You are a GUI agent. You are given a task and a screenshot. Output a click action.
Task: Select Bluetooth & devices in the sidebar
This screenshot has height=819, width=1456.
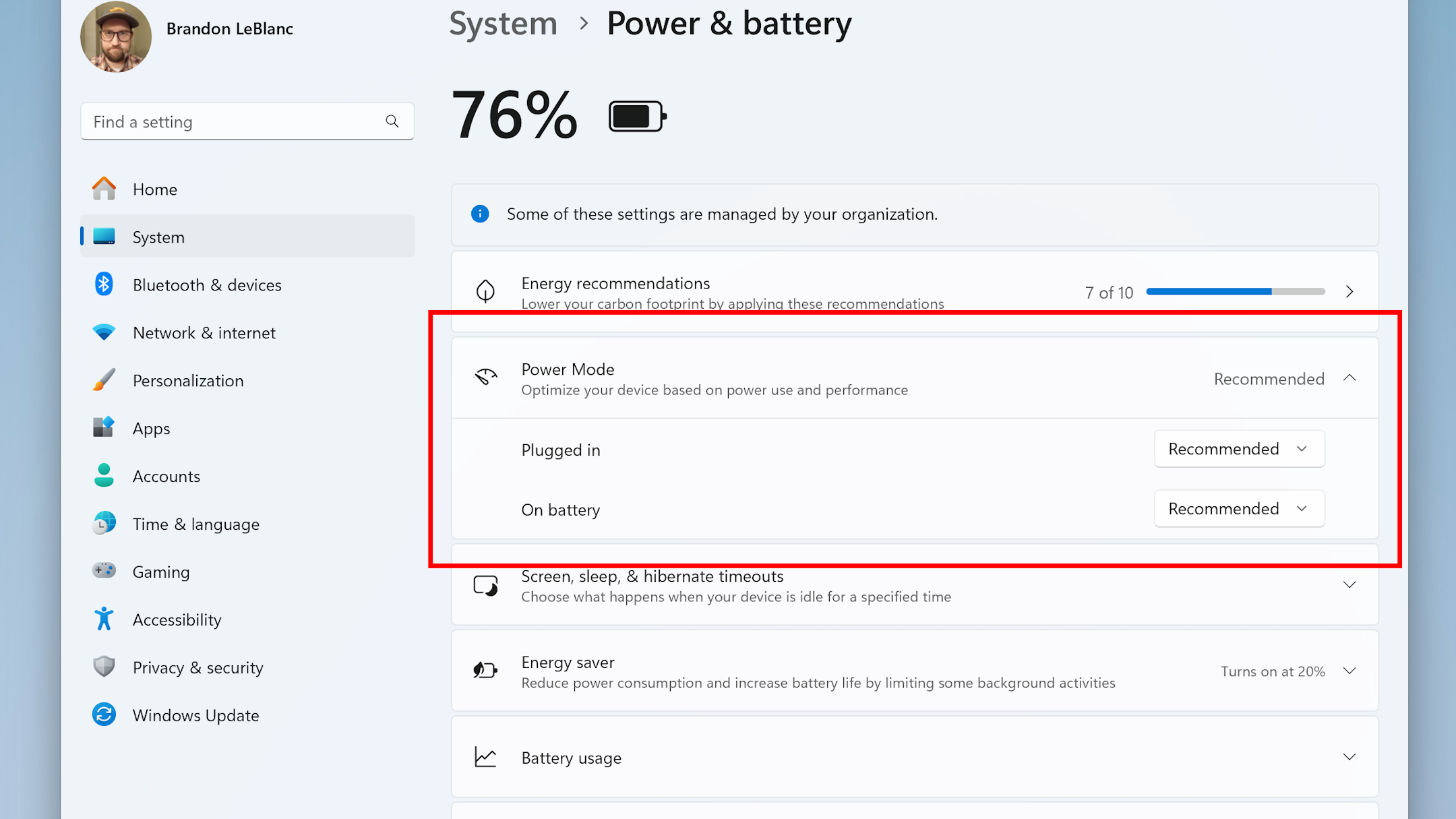tap(207, 284)
